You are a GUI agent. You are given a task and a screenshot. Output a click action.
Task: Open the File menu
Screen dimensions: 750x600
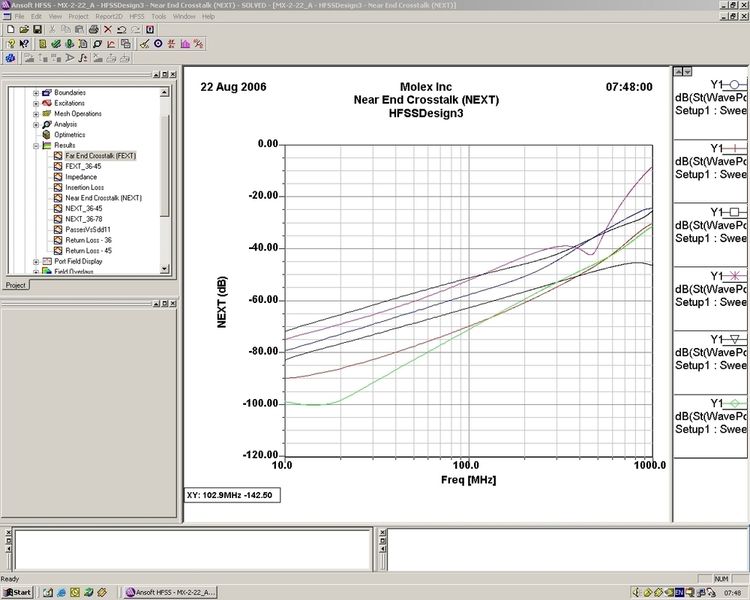point(20,16)
